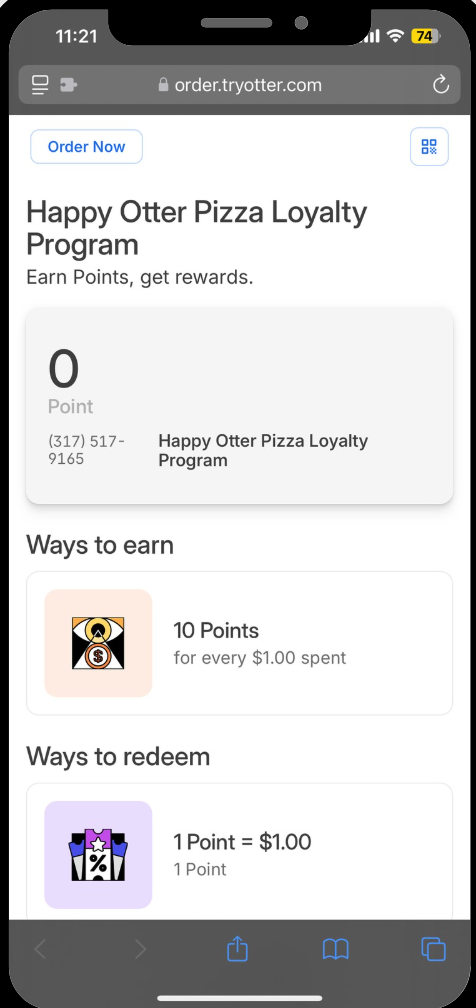Tap the extensions puzzle piece icon

click(68, 85)
